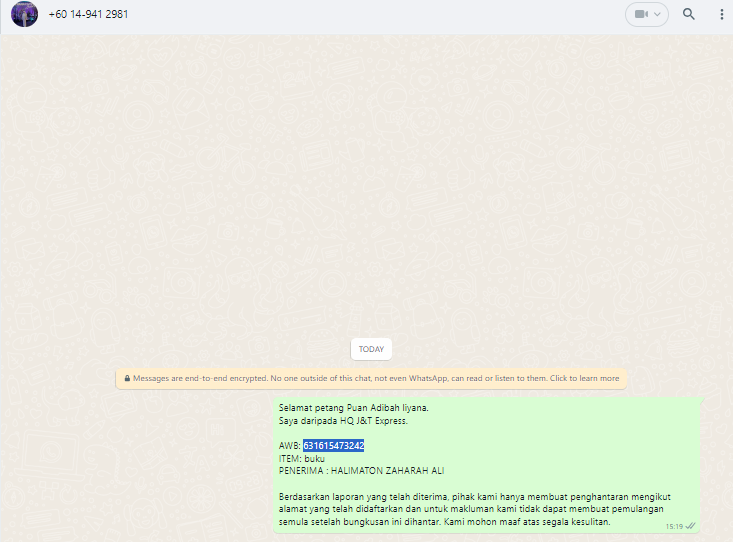This screenshot has height=542, width=733.
Task: Search messages with magnifier icon
Action: pyautogui.click(x=689, y=14)
